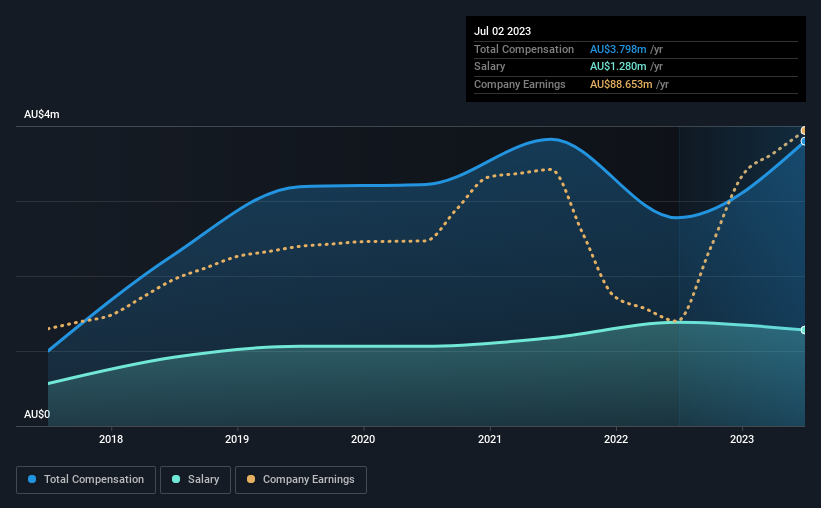Click the tooltip's Total Compensation row label
Image resolution: width=821 pixels, height=508 pixels.
click(x=524, y=49)
